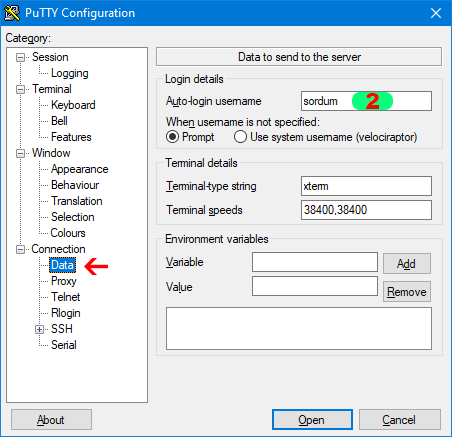Click the PuTTY icon in the title bar

tap(12, 13)
